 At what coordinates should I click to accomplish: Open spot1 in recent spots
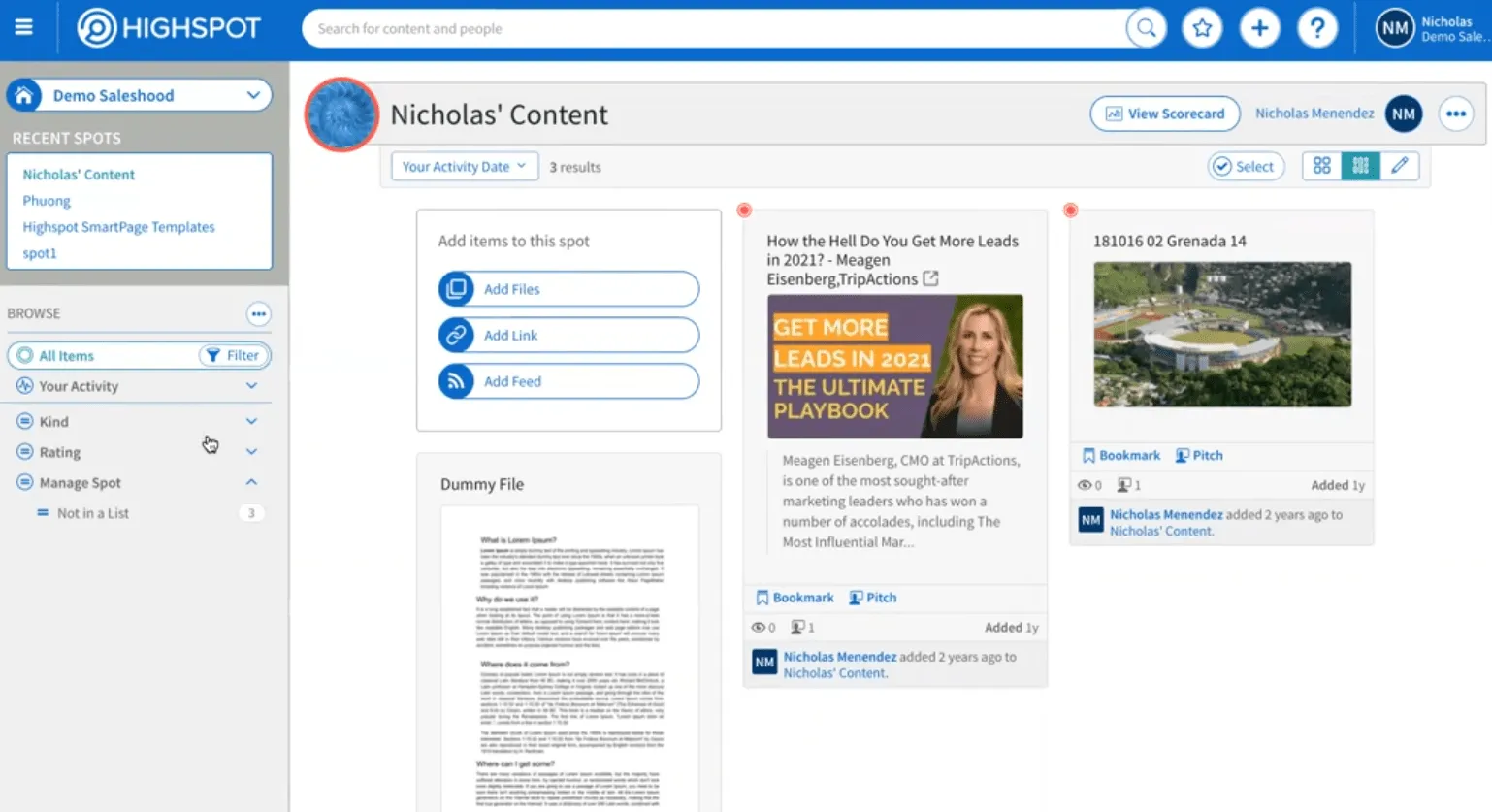click(x=40, y=253)
